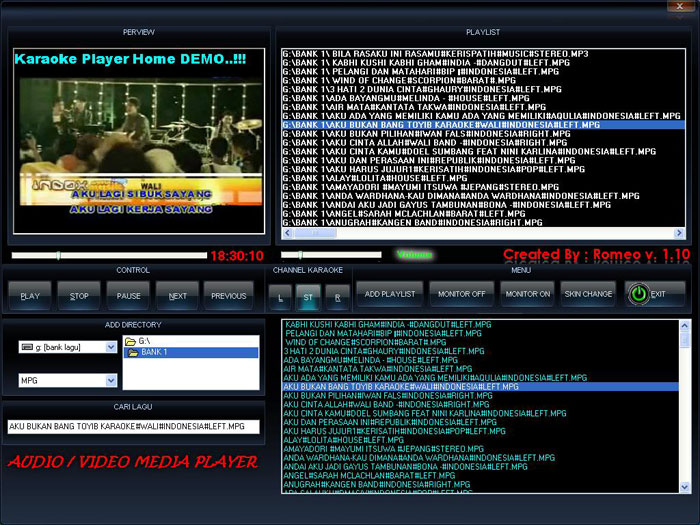Select playlist item AMAYADORI #MAYUMI ITSUWA
The image size is (700, 525).
coord(483,187)
